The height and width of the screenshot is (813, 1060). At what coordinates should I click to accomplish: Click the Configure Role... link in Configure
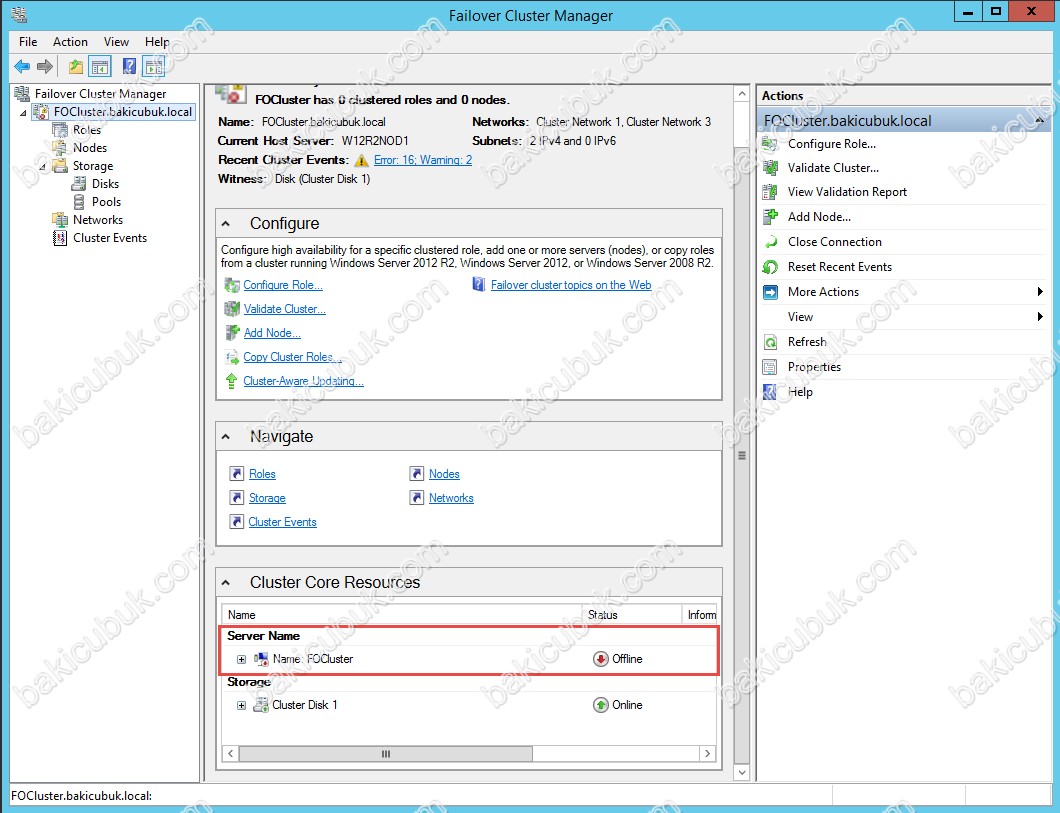coord(283,285)
